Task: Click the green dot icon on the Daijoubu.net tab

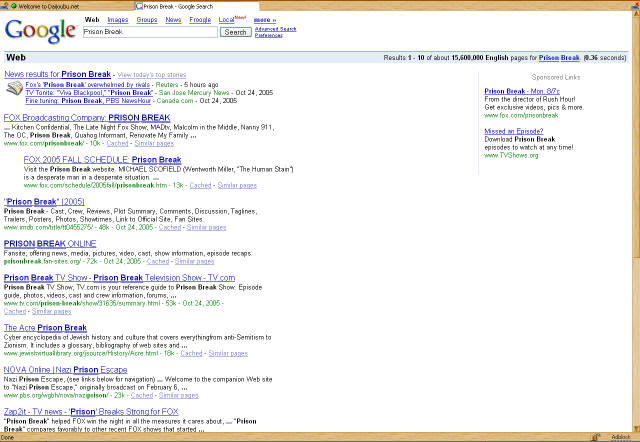Action: [14, 6]
